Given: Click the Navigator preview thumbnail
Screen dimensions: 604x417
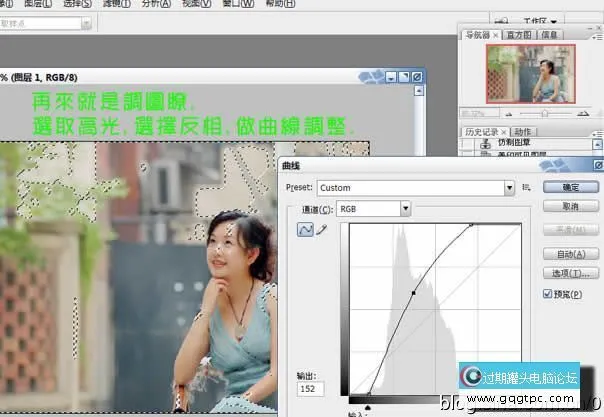Looking at the screenshot, I should click(531, 74).
